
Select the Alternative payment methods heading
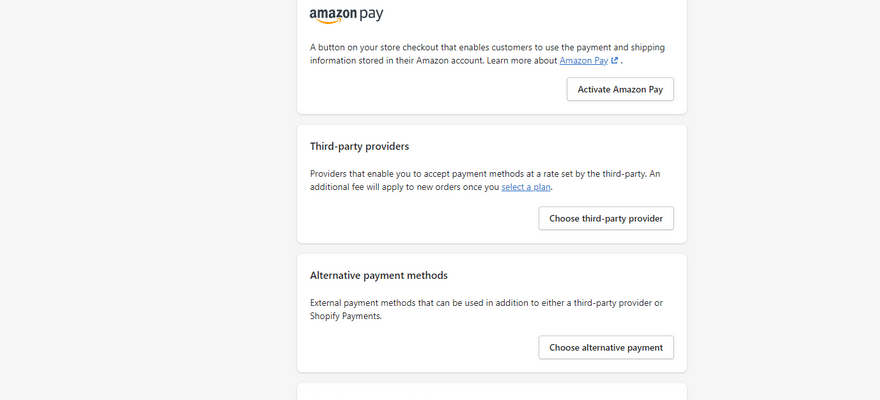tap(379, 275)
